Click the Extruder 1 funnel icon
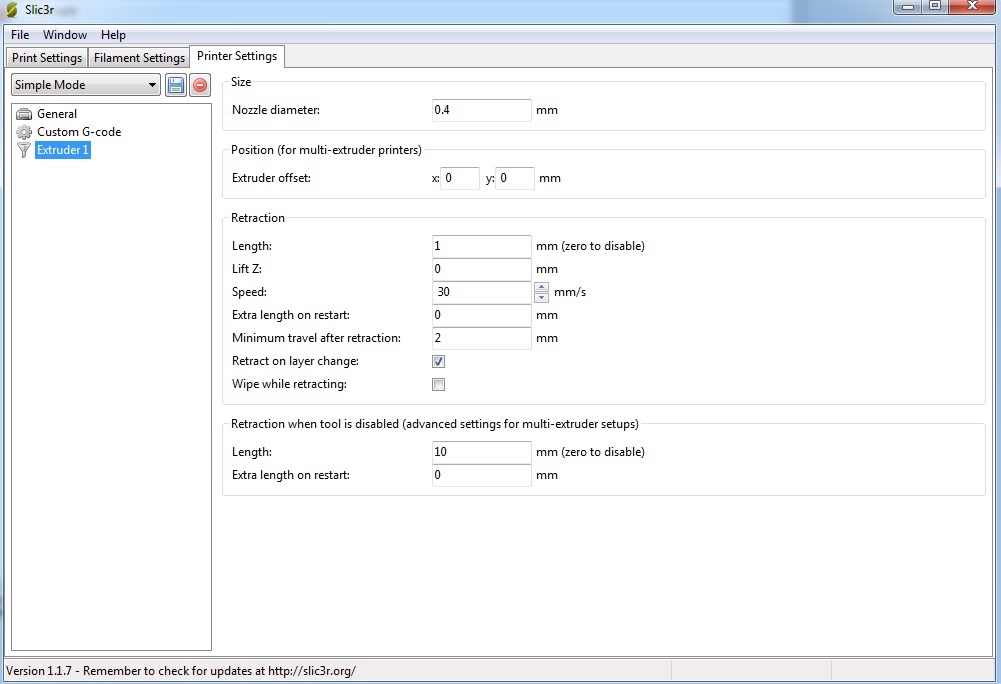Screen dimensions: 1001x684 tap(25, 150)
